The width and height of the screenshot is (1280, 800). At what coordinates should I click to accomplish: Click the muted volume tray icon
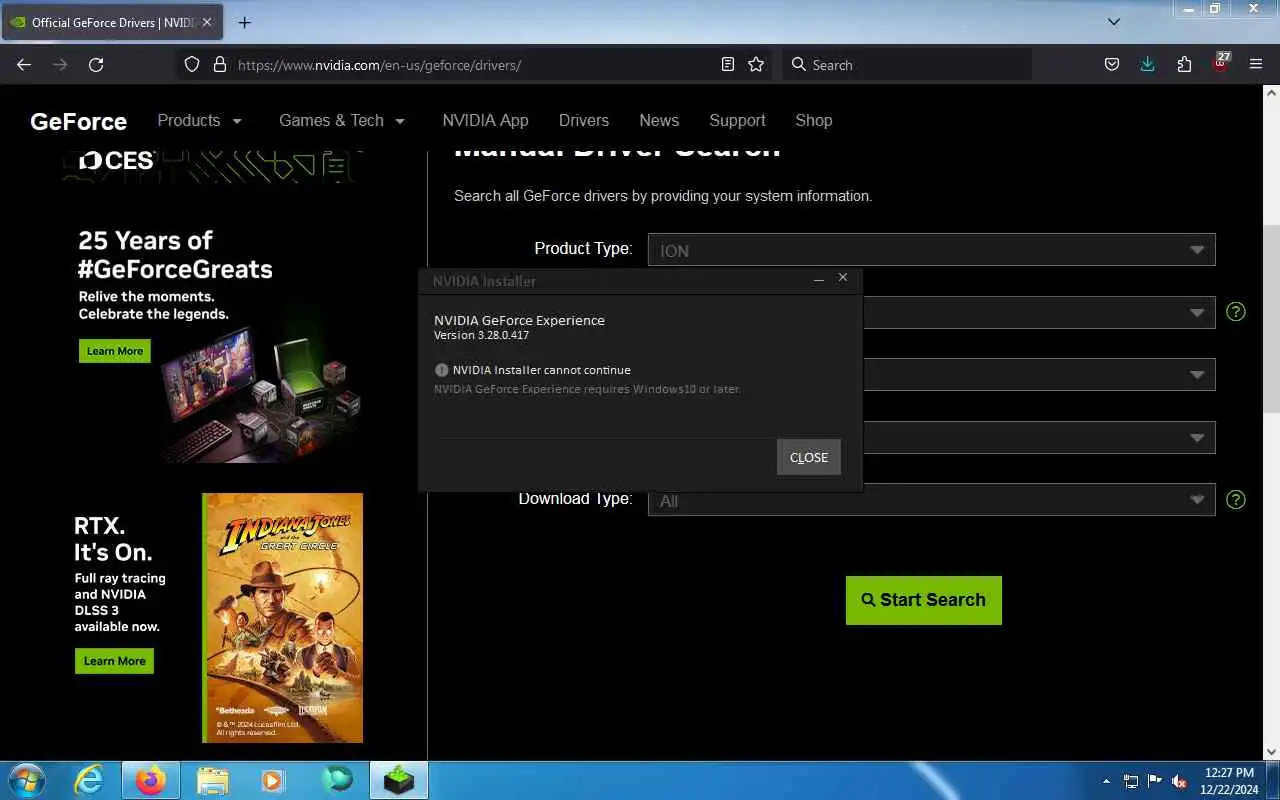[x=1179, y=781]
